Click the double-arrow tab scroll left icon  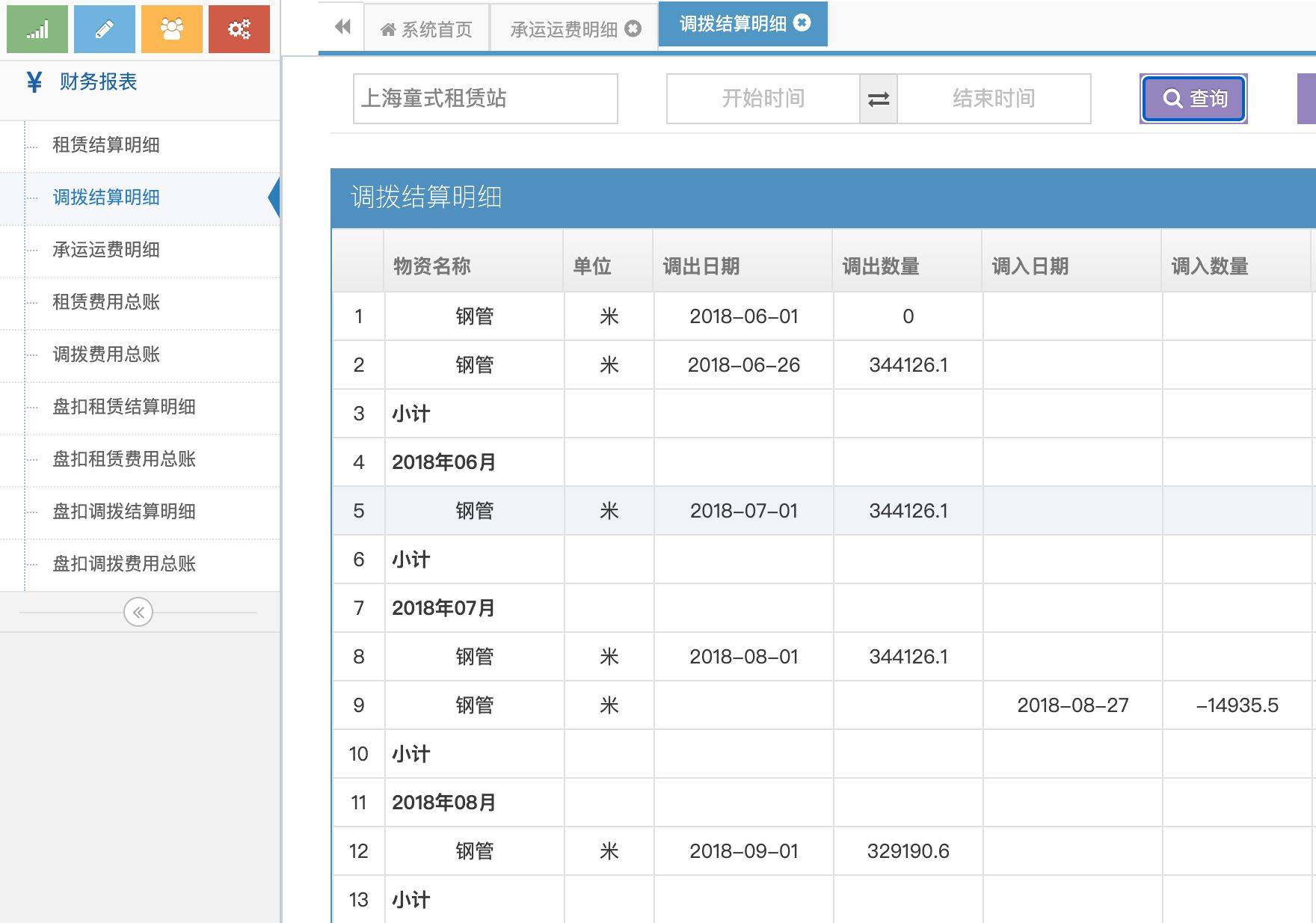[x=342, y=28]
